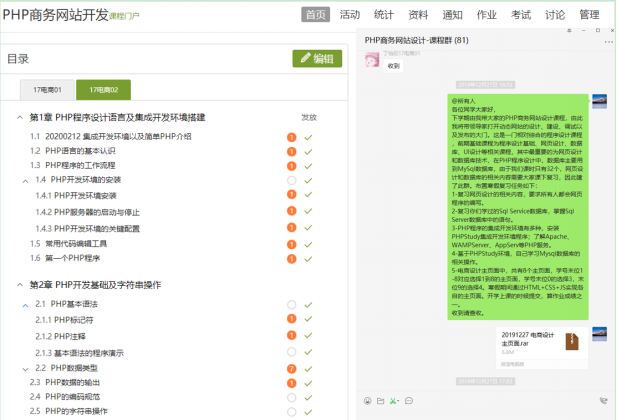Click empty status circle for section 1.4

[292, 180]
